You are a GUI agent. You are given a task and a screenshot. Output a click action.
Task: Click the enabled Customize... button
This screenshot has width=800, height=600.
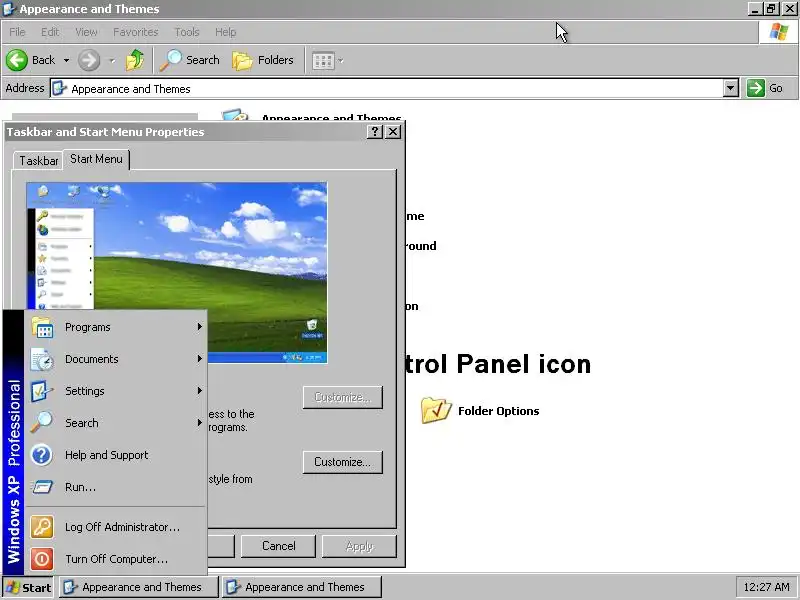(x=342, y=462)
